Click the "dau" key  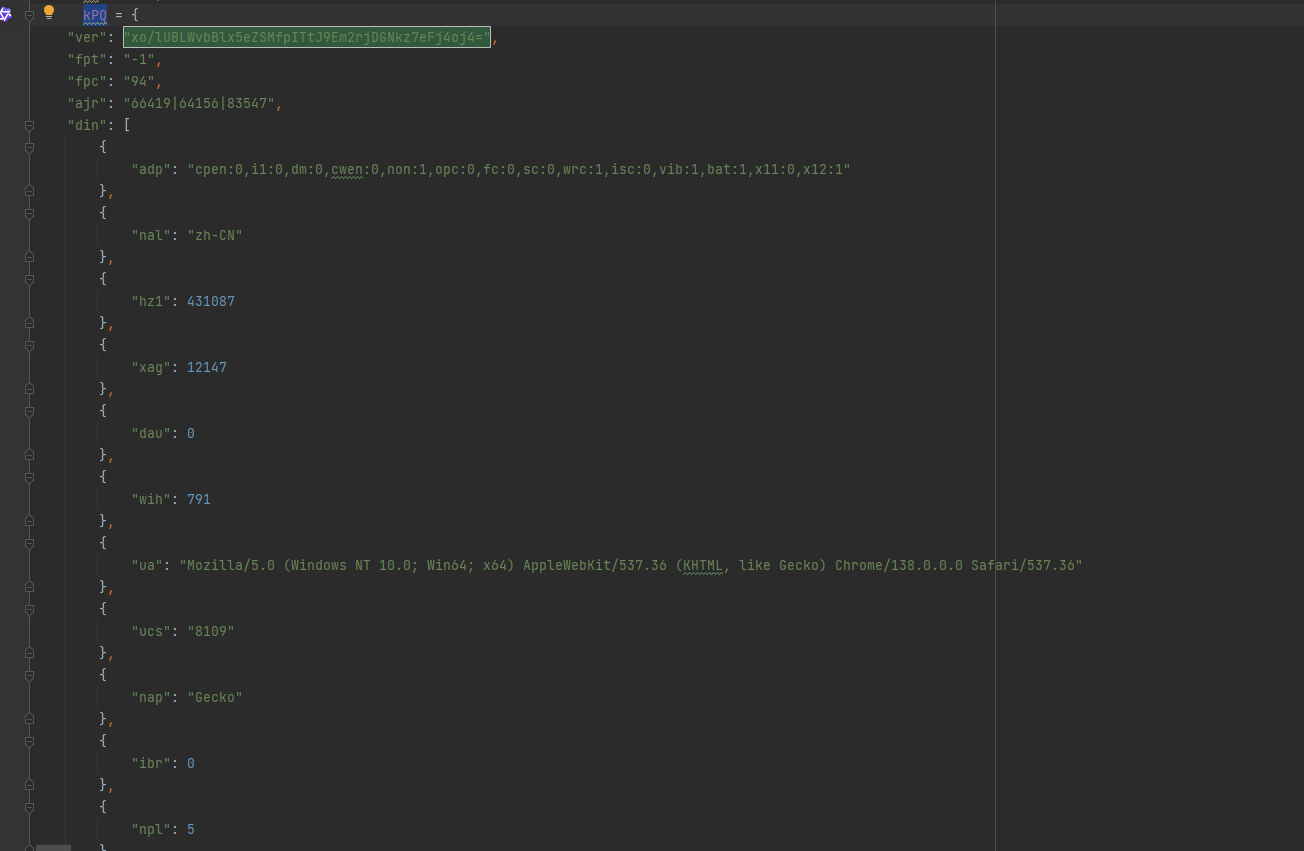[x=151, y=433]
